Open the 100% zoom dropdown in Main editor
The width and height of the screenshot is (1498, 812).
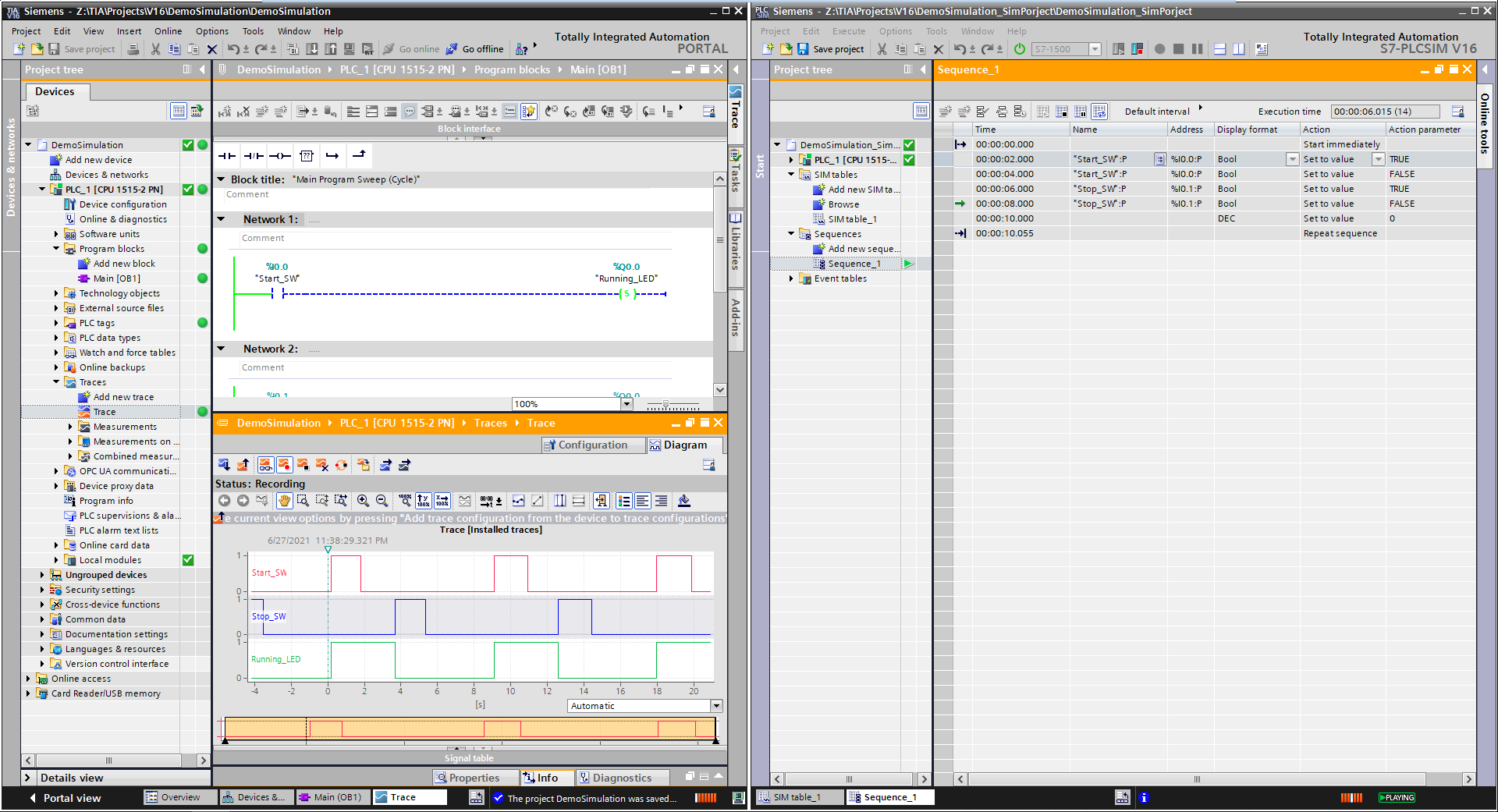pyautogui.click(x=627, y=404)
